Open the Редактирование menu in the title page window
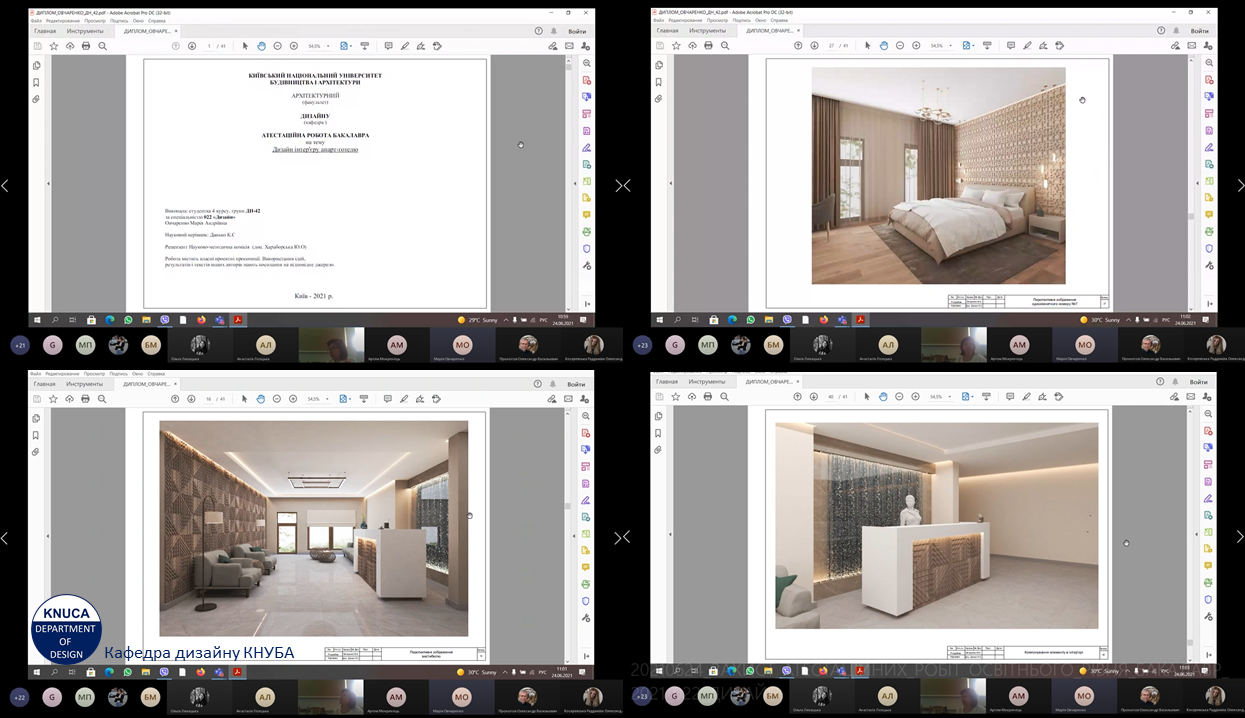 click(x=64, y=20)
